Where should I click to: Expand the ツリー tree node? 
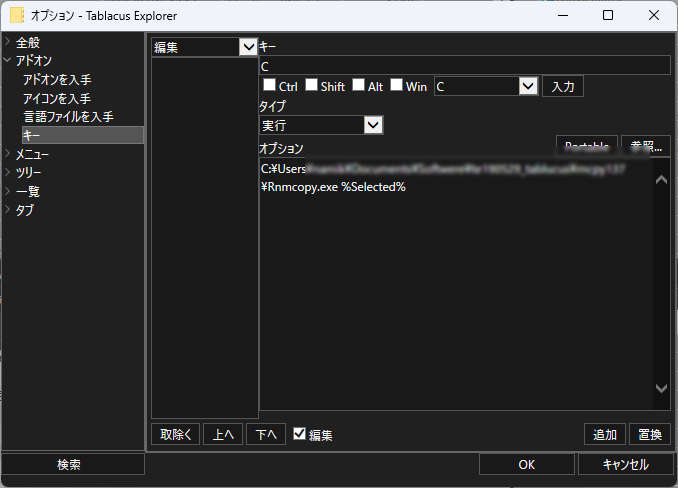pos(7,172)
